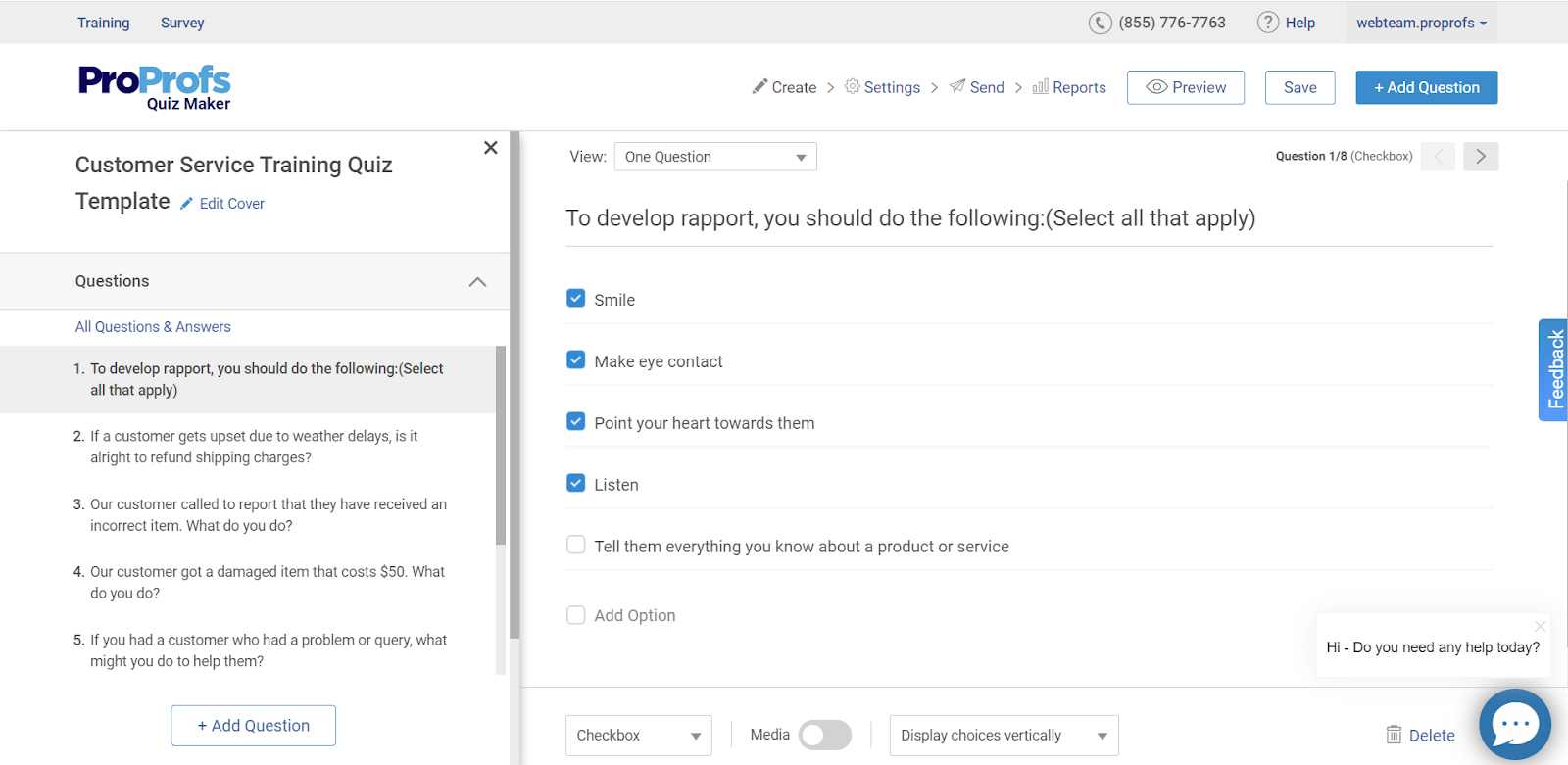Close the left sidebar panel with X
This screenshot has height=765, width=1568.
point(491,148)
